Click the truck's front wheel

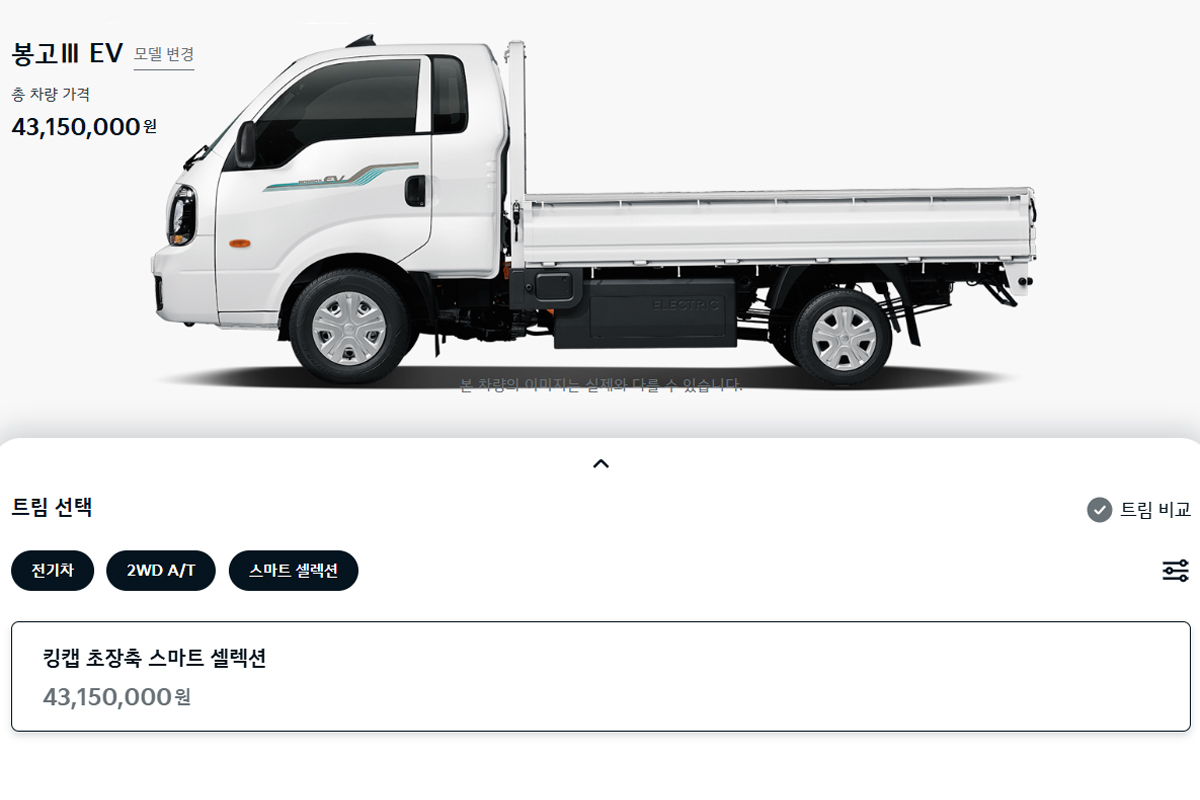coord(349,327)
